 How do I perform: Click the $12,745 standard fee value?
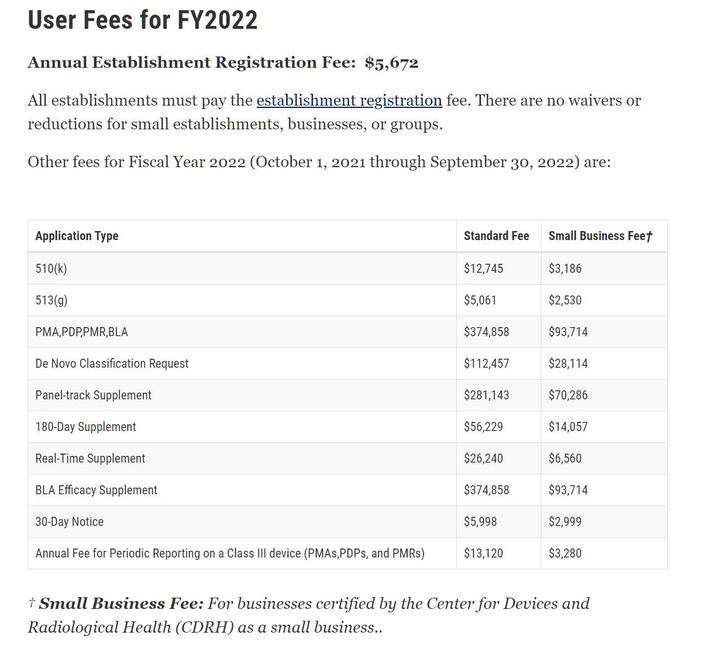click(x=484, y=268)
